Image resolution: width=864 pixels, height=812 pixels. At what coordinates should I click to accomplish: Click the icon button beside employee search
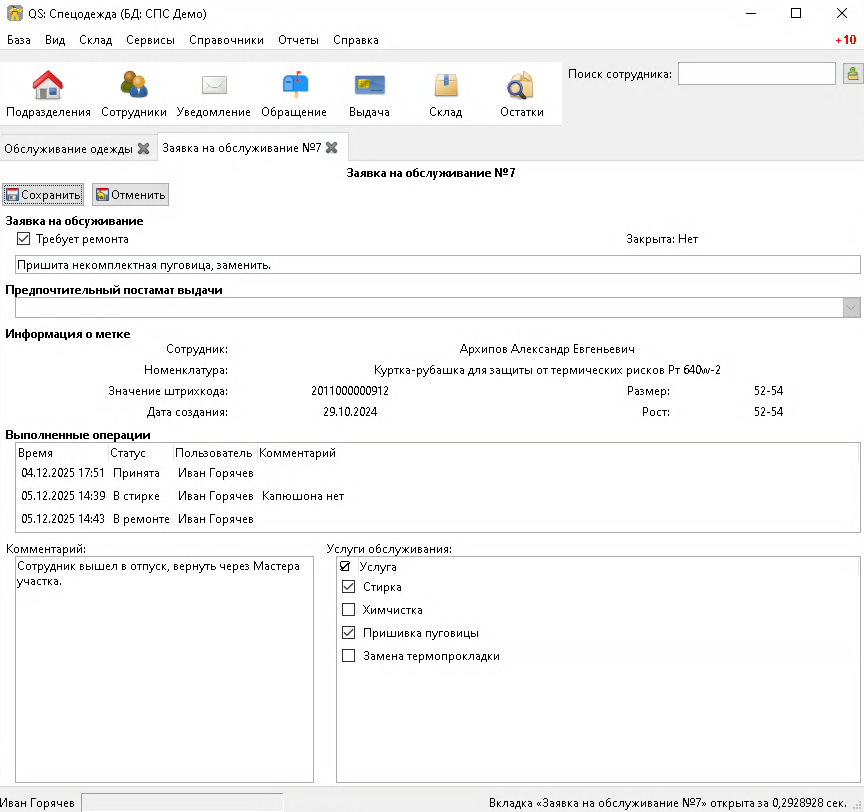click(x=852, y=74)
